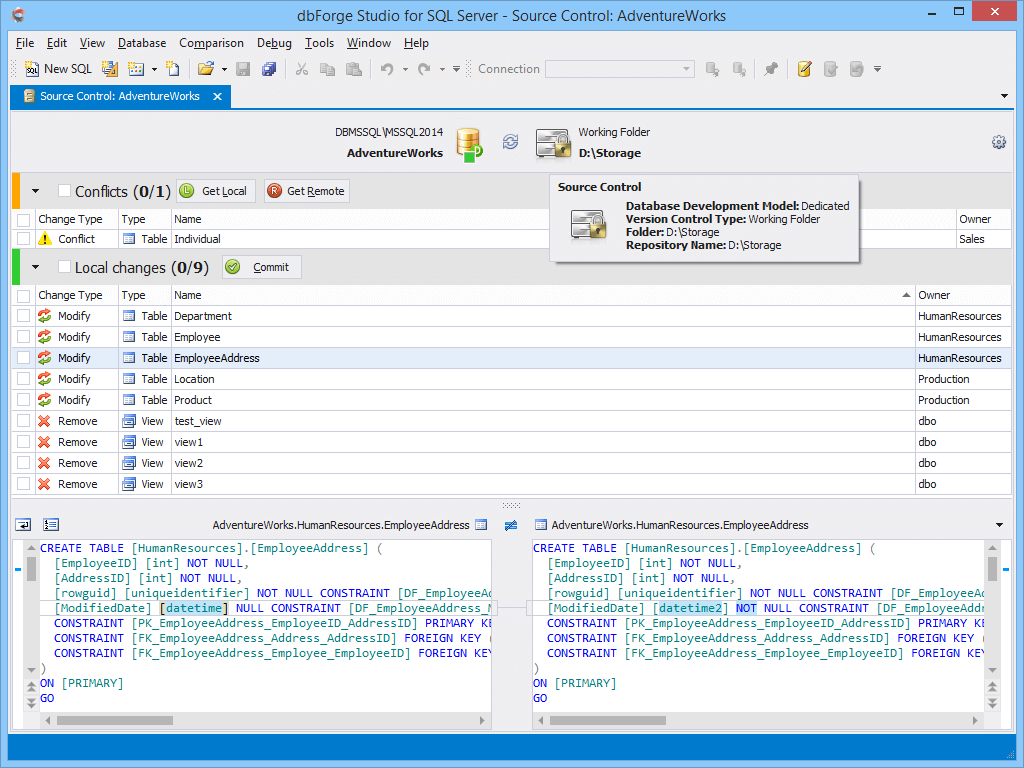Open the Redo history dropdown arrow
The image size is (1024, 768).
442,69
